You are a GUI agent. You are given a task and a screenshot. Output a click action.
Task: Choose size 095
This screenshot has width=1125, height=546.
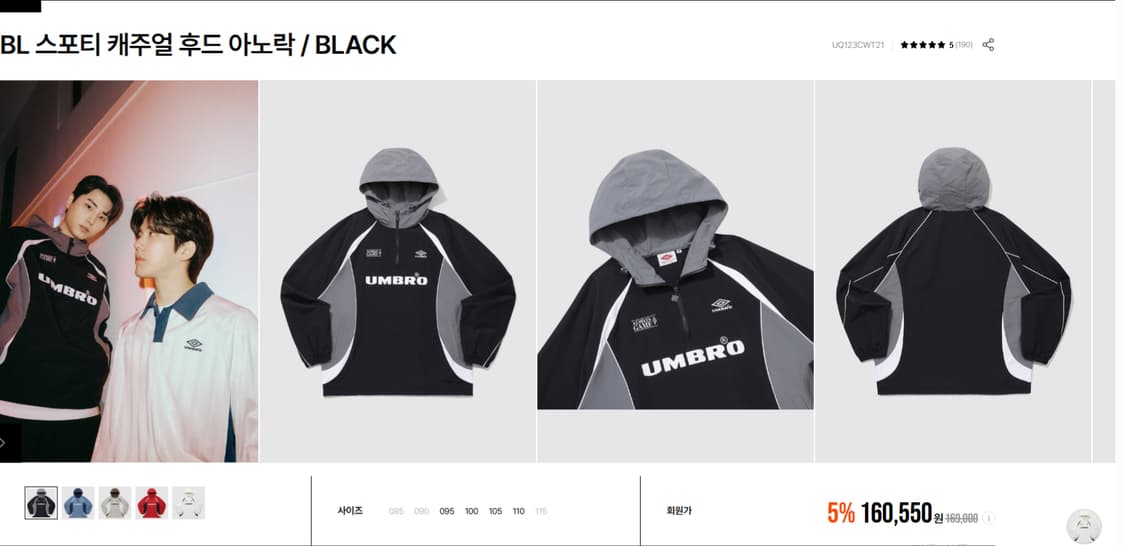pos(447,512)
